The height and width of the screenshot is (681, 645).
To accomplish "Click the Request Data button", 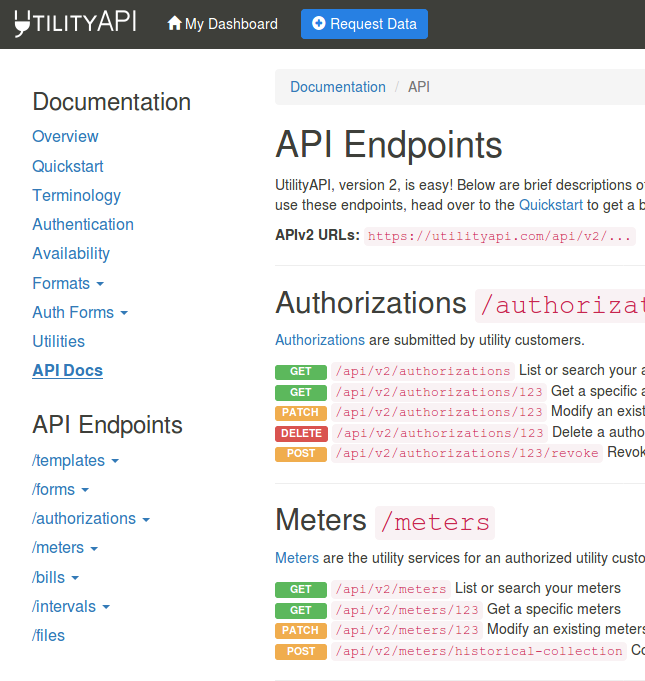I will pyautogui.click(x=364, y=24).
